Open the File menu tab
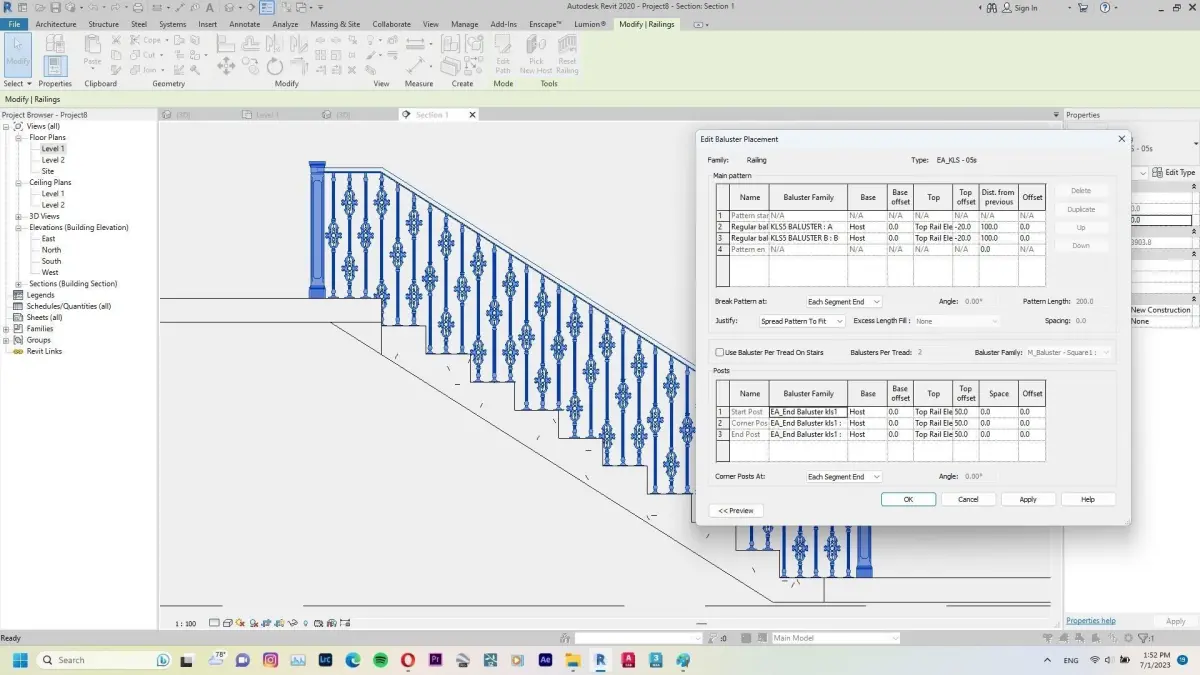Image resolution: width=1200 pixels, height=675 pixels. pos(14,24)
